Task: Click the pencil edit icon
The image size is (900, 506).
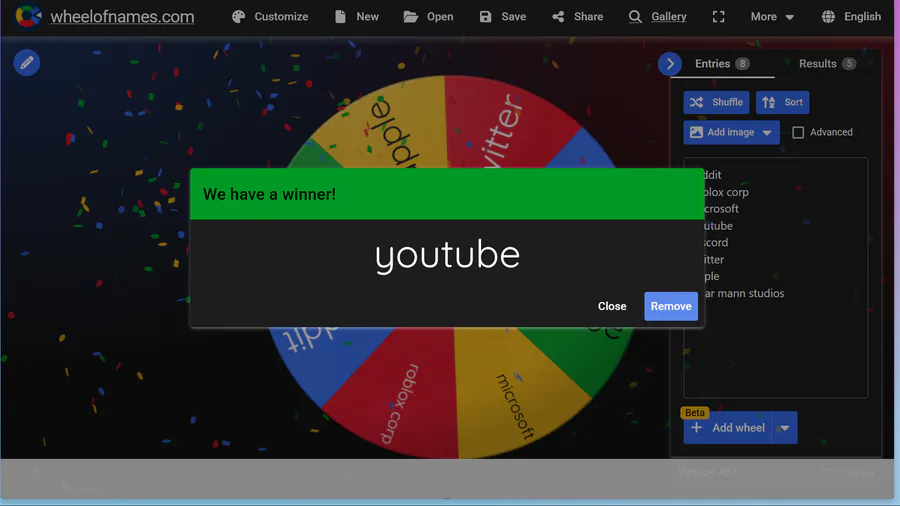Action: tap(27, 63)
